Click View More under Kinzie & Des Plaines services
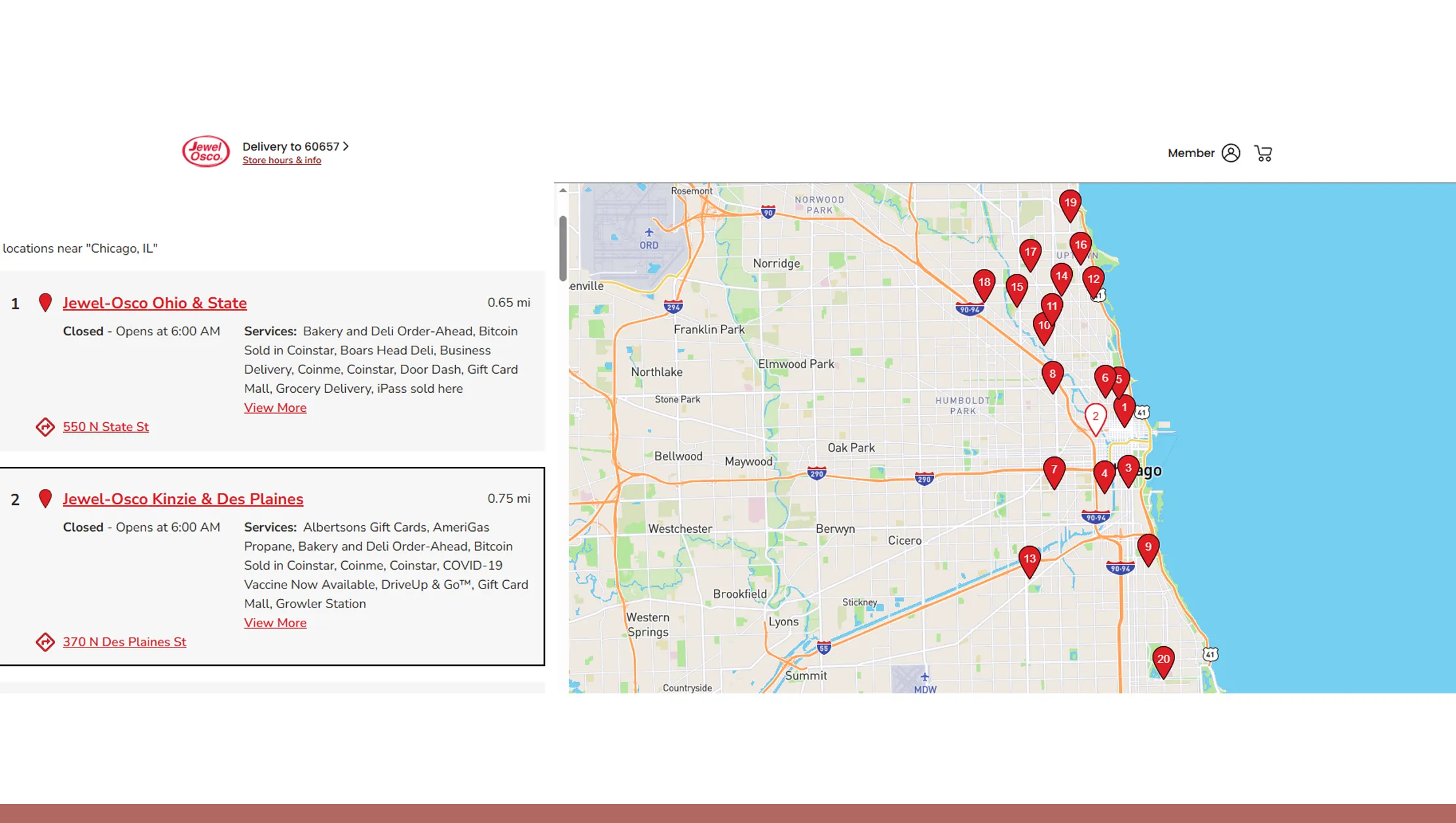The width and height of the screenshot is (1456, 823). [x=275, y=623]
